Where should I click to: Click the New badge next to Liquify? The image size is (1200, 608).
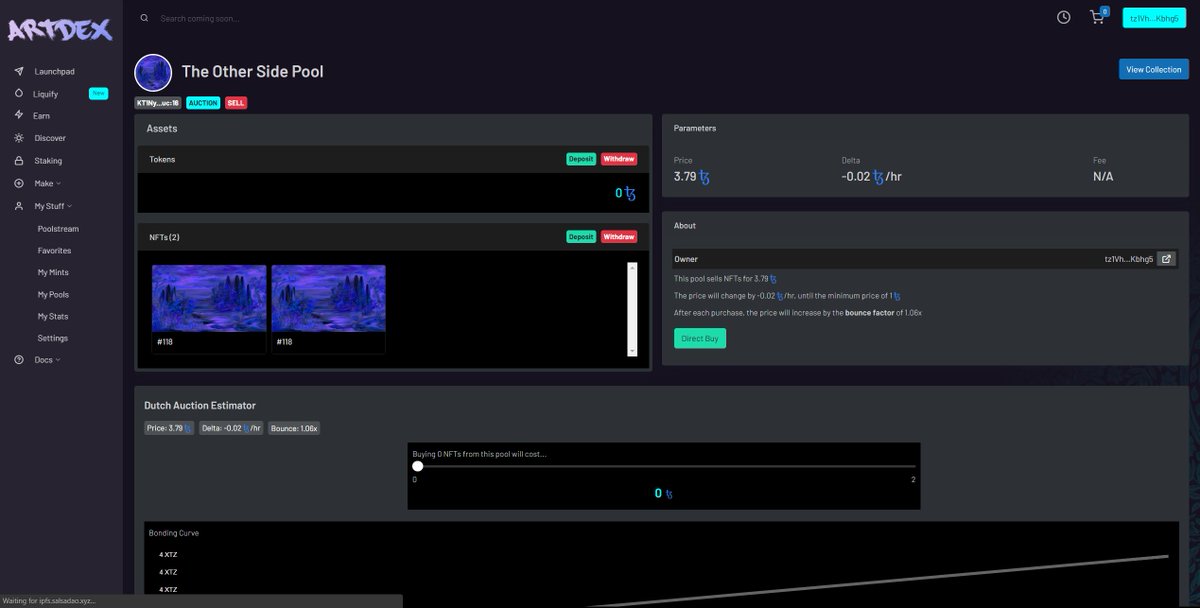98,94
